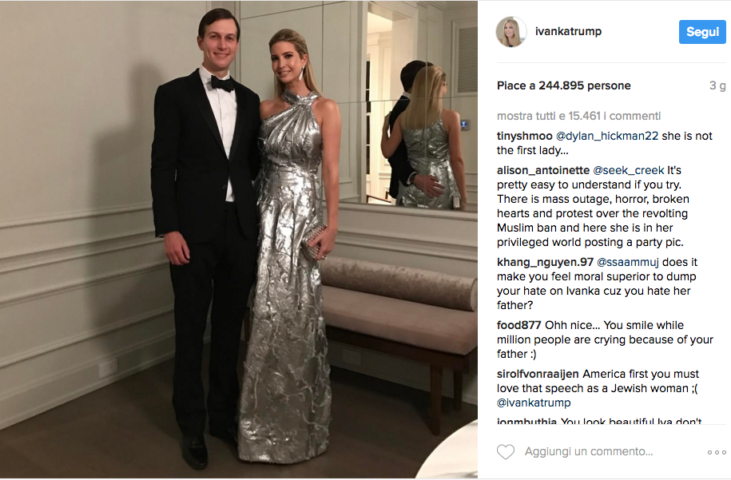
Task: Open food877 commenter profile
Action: tap(518, 325)
